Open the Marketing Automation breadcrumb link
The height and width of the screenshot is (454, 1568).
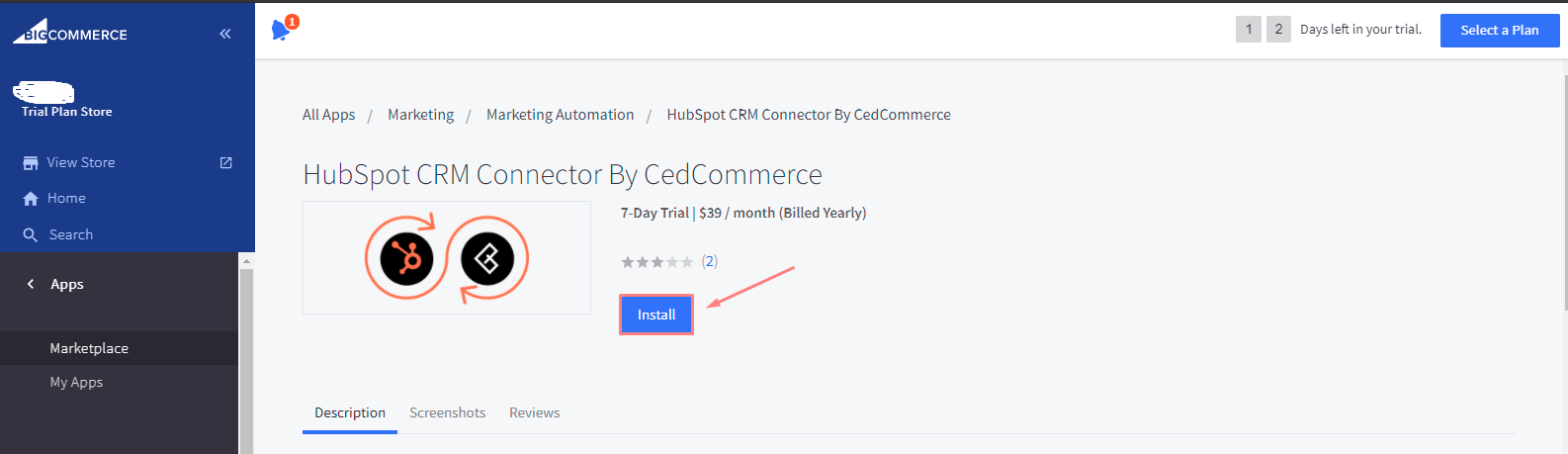pyautogui.click(x=560, y=115)
